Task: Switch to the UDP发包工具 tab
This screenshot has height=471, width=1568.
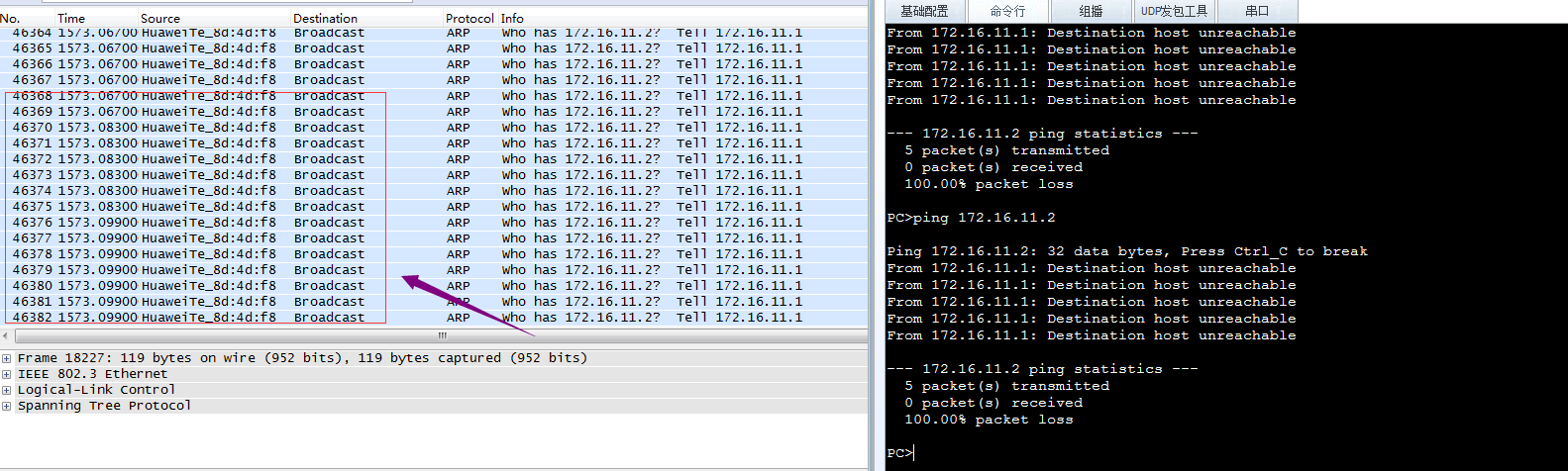Action: tap(1174, 11)
